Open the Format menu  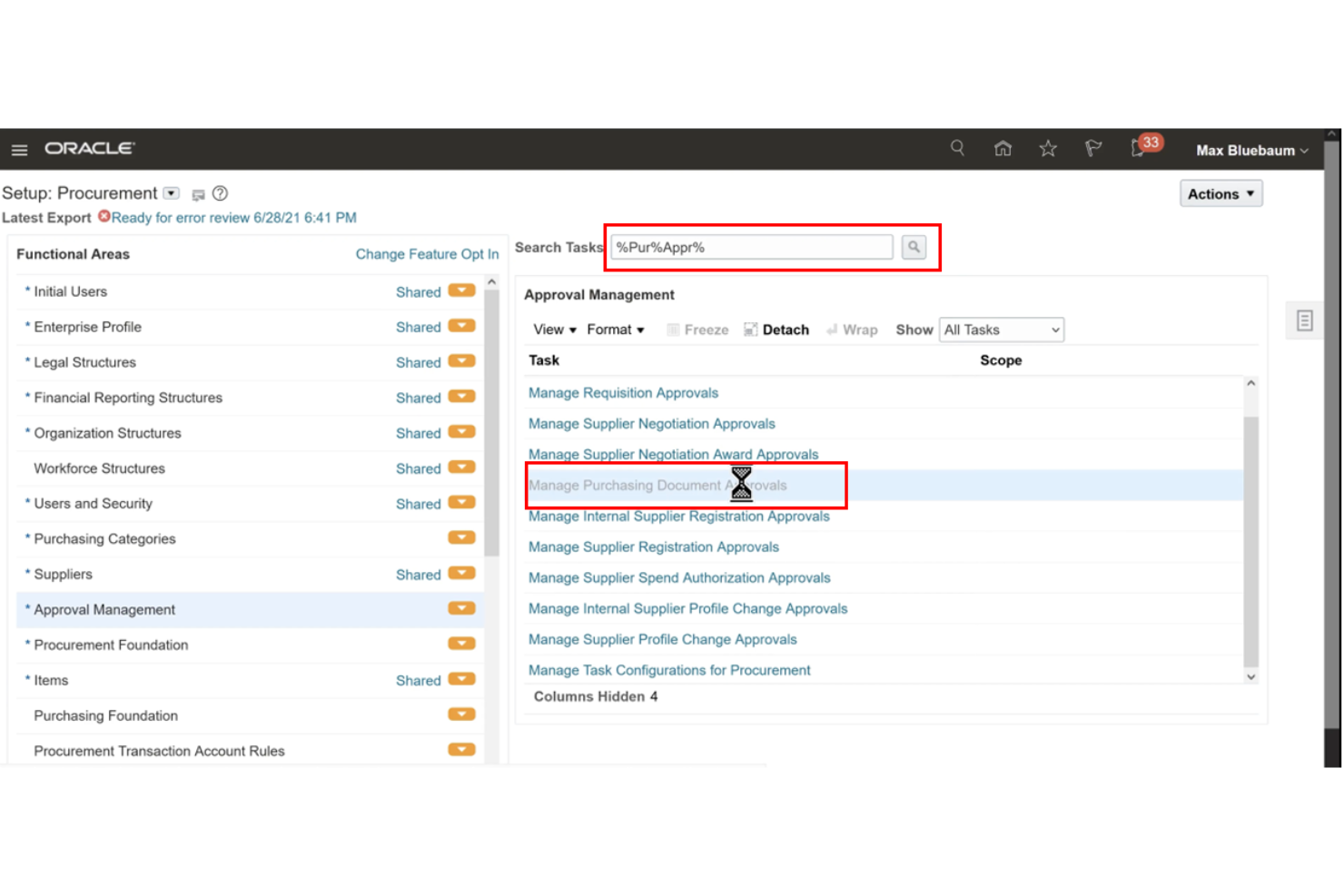click(x=616, y=330)
